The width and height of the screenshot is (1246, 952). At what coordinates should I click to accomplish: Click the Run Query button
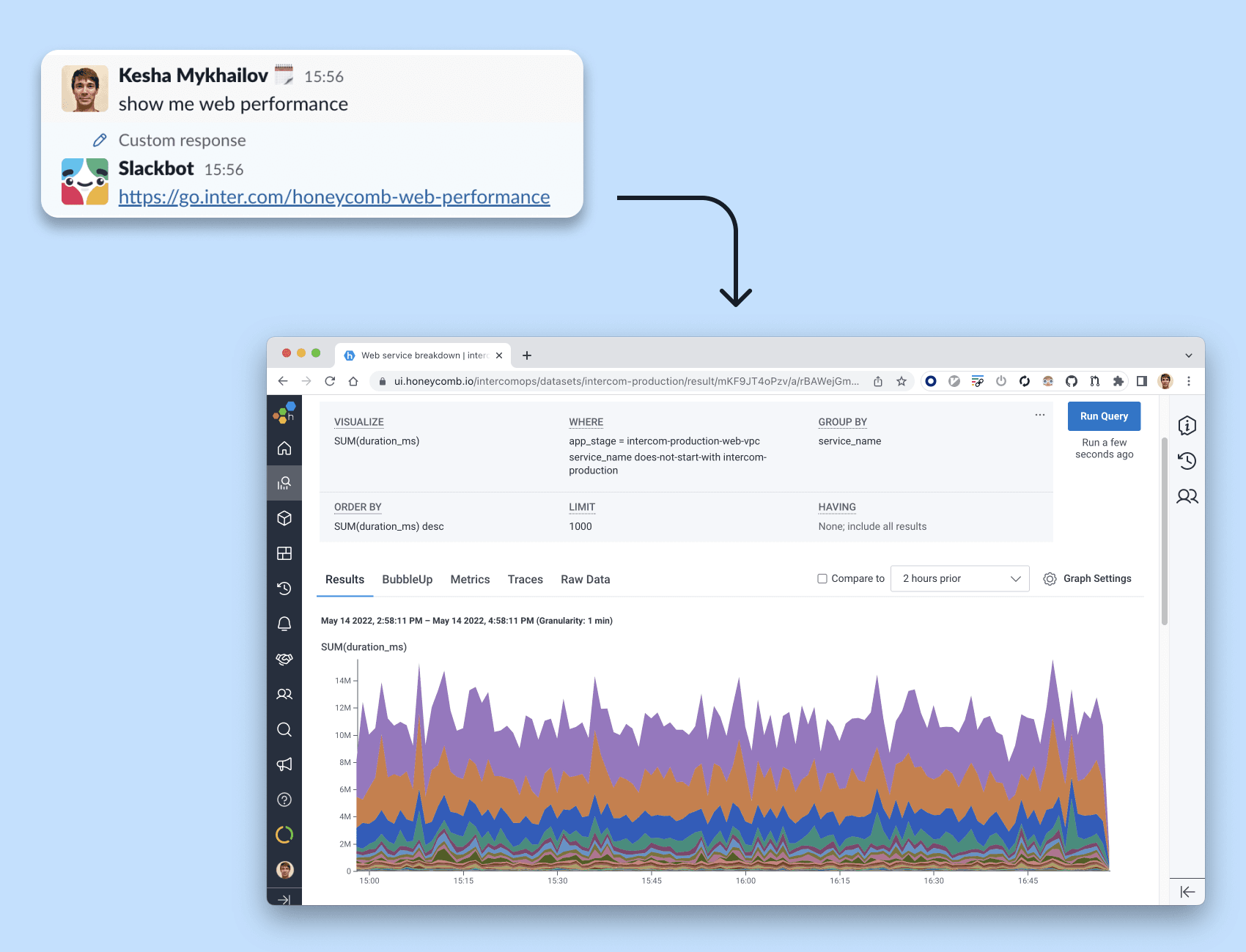pyautogui.click(x=1104, y=416)
